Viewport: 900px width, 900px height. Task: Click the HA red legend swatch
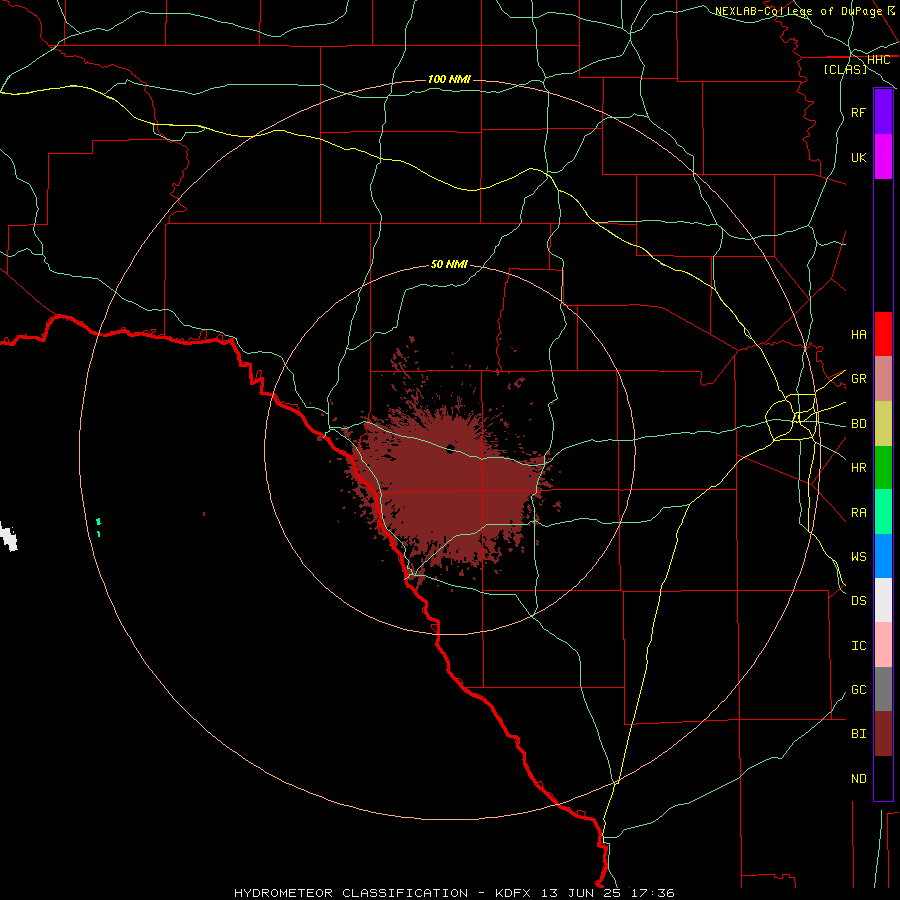click(883, 334)
